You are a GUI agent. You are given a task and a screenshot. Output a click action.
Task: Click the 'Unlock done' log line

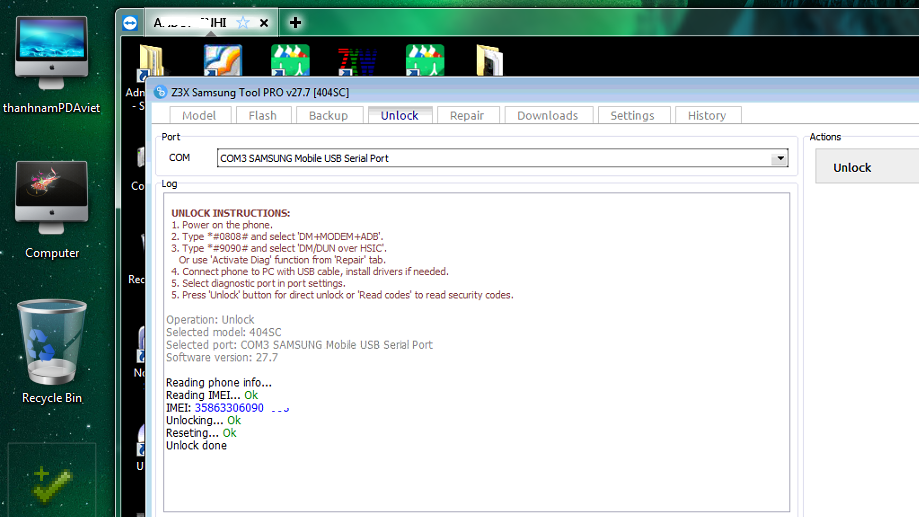(196, 446)
